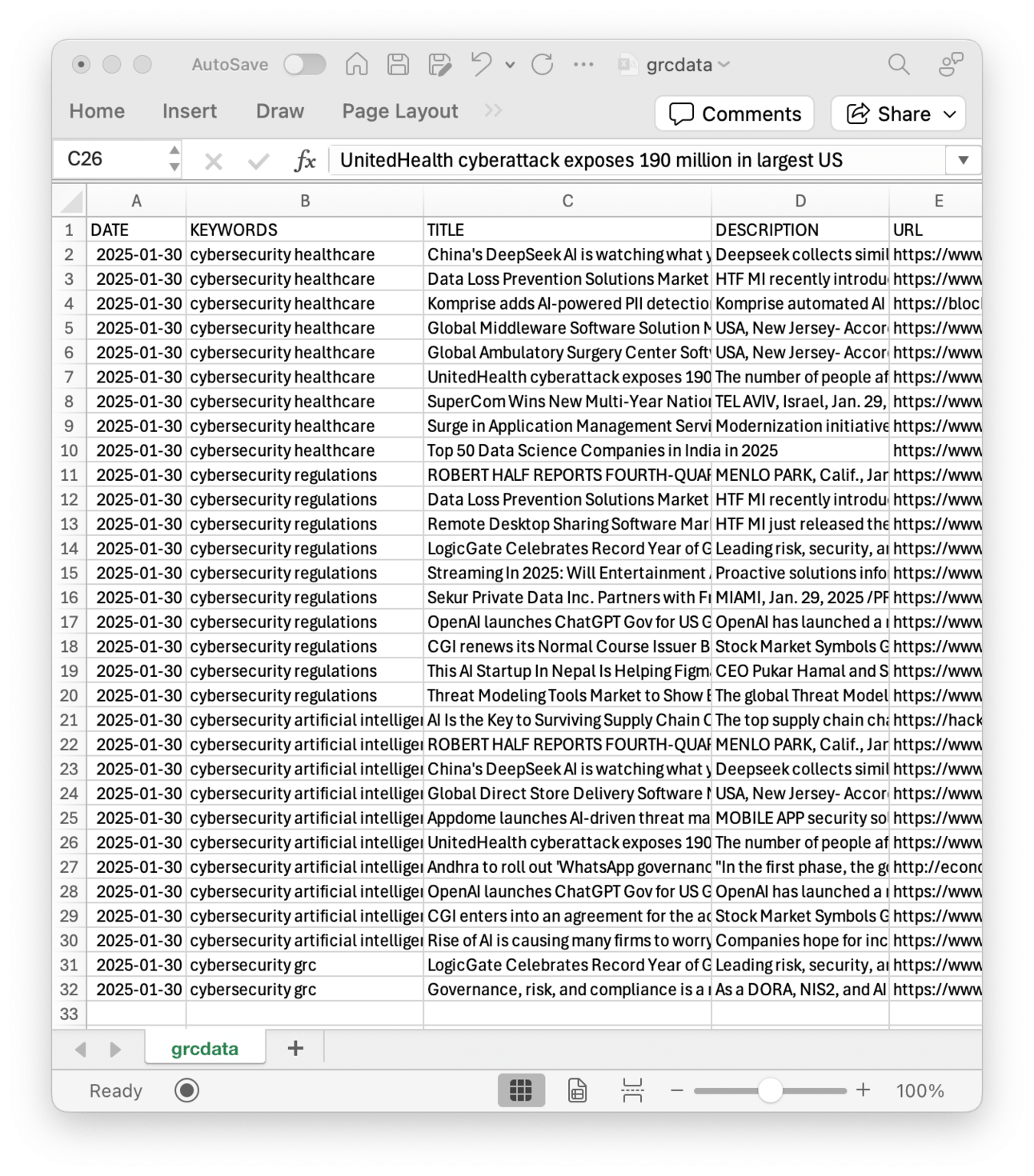Open the Name Box dropdown arrows
1034x1176 pixels.
click(174, 159)
